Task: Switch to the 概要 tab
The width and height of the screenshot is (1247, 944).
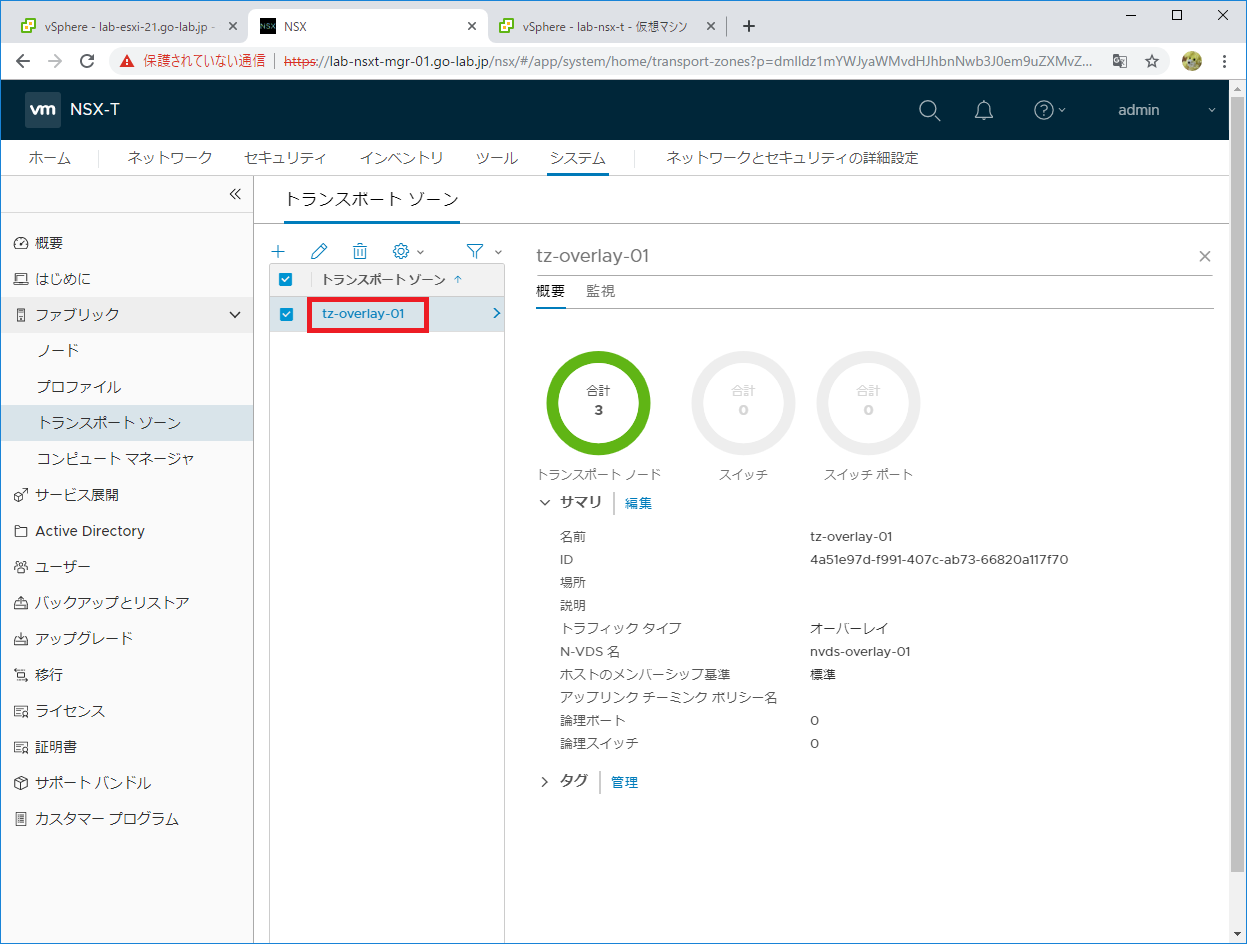Action: (550, 291)
